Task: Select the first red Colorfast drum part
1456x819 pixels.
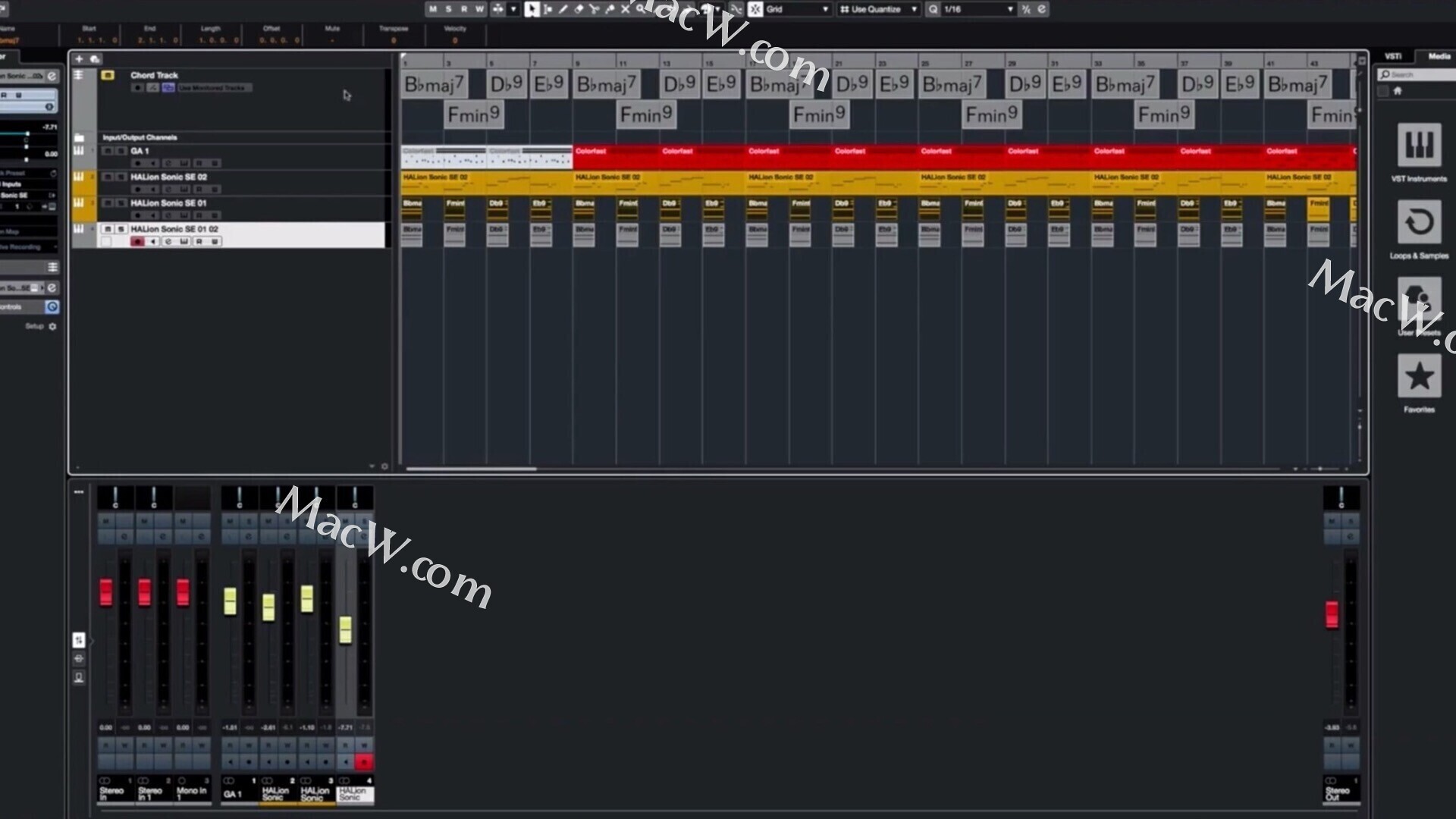Action: pos(616,157)
